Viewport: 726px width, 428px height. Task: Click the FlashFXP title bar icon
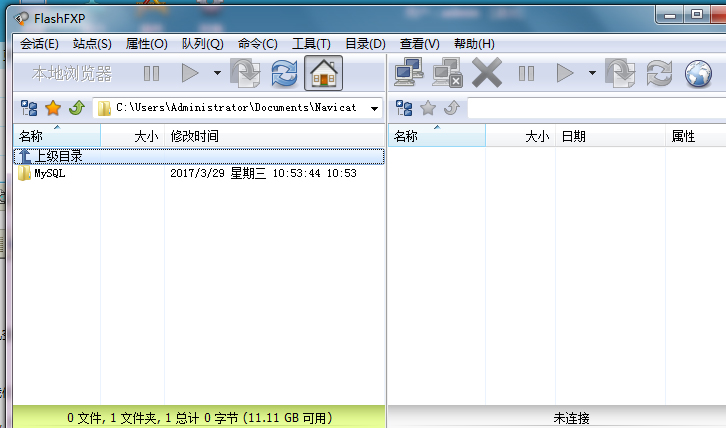click(x=21, y=19)
